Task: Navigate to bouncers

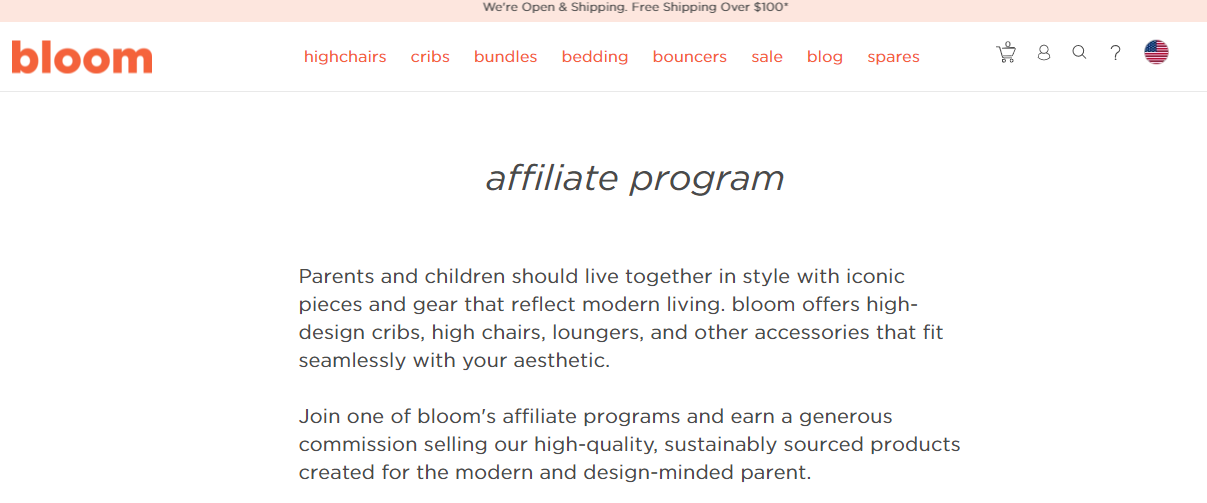Action: pos(690,57)
